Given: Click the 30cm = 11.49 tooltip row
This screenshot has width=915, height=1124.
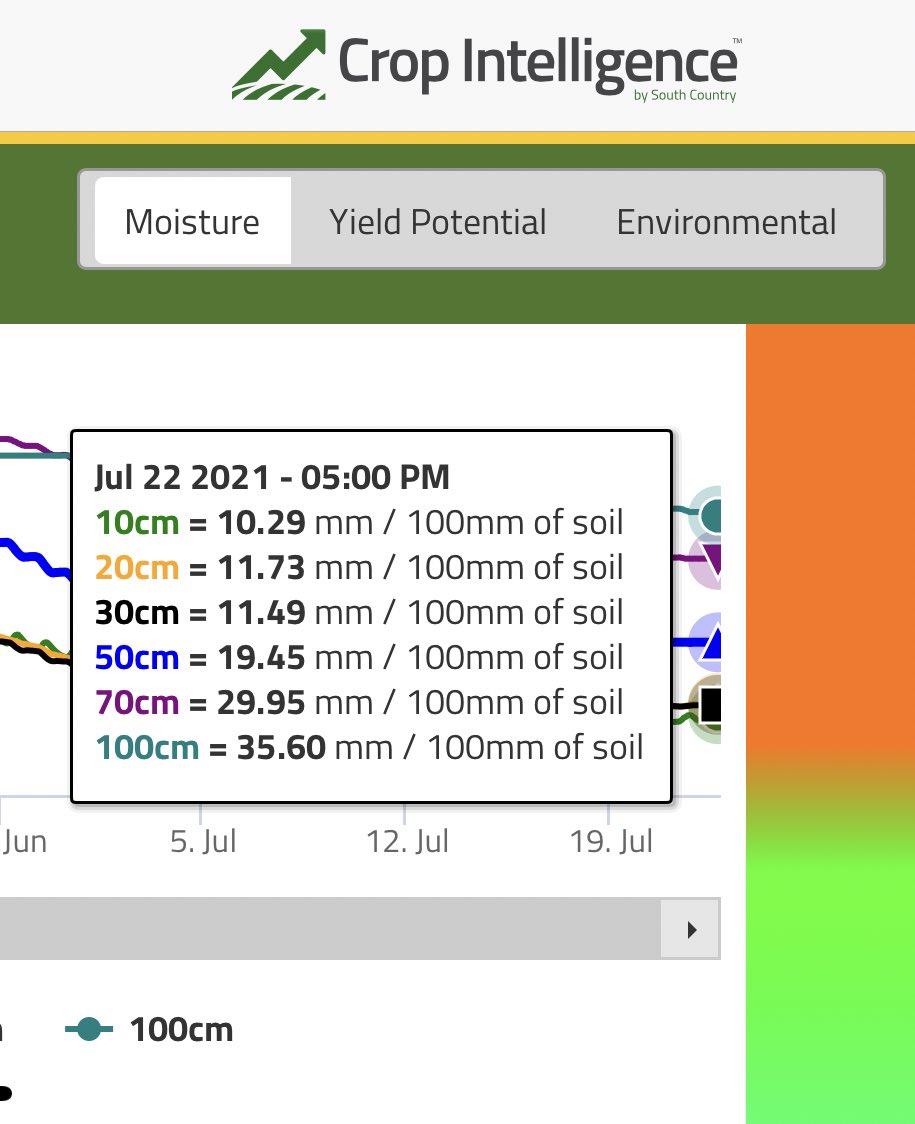Looking at the screenshot, I should pos(359,613).
